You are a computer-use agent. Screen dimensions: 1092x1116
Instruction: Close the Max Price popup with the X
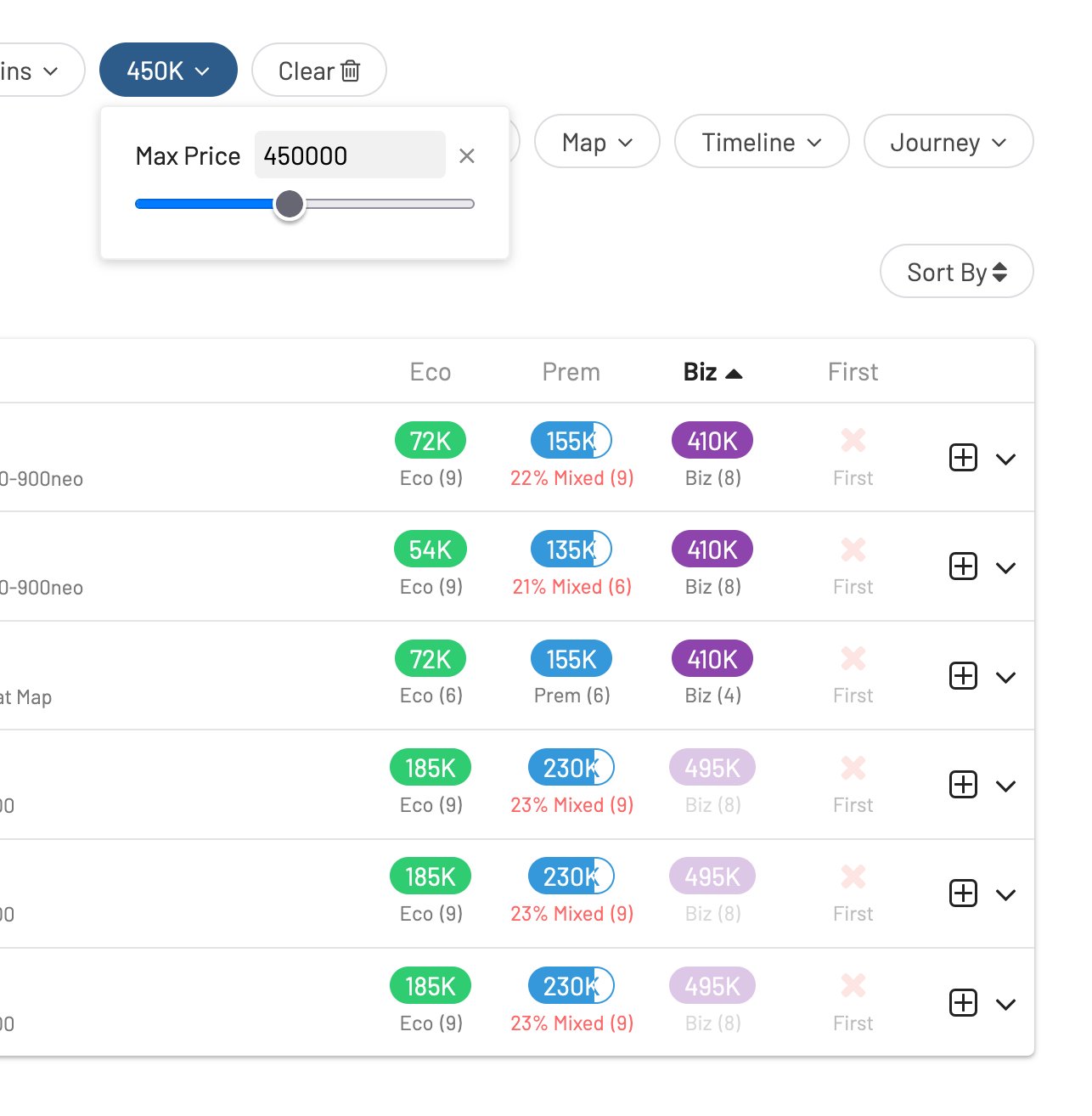point(466,156)
